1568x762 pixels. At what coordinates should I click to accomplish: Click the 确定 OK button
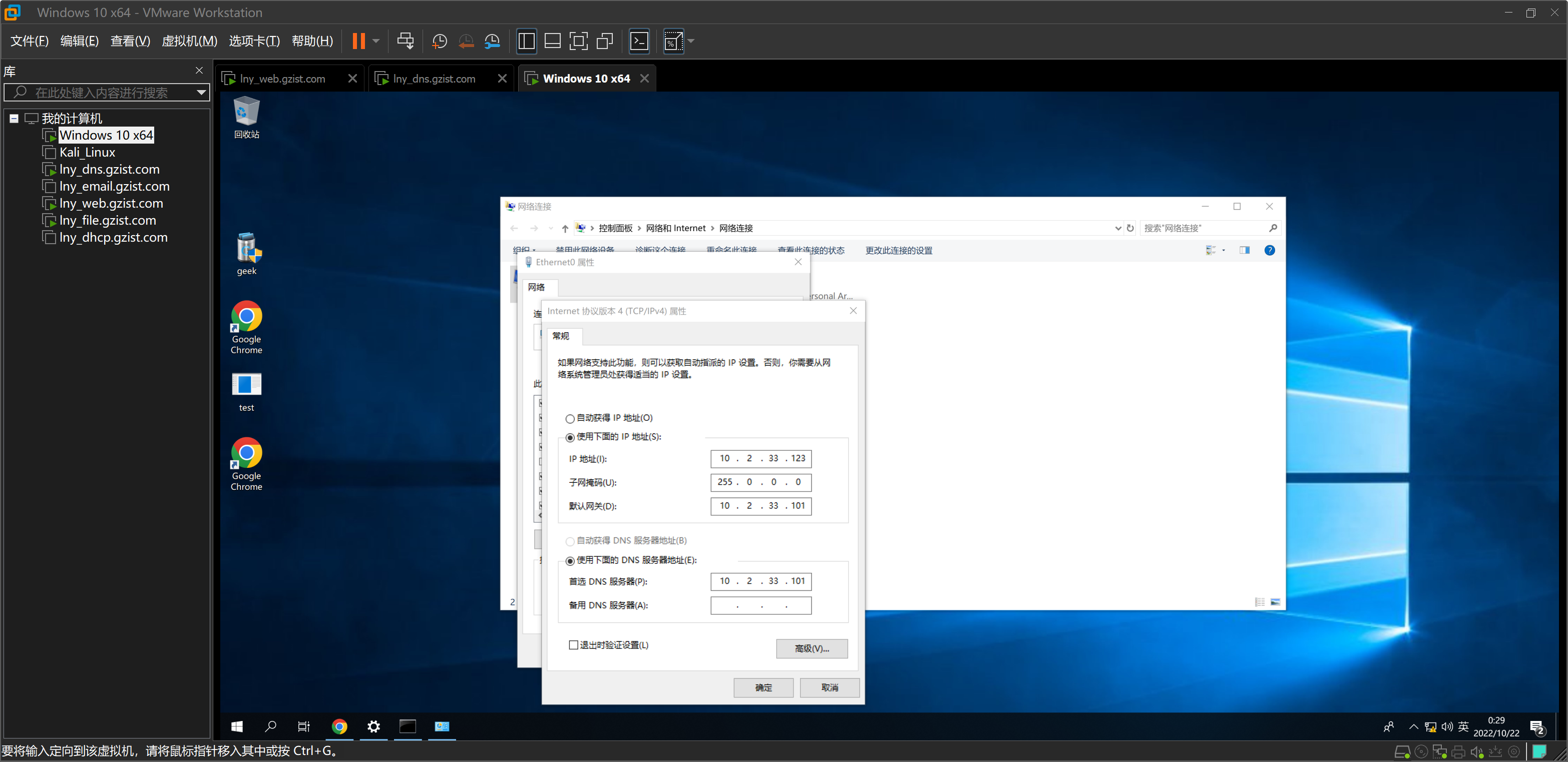pyautogui.click(x=762, y=688)
